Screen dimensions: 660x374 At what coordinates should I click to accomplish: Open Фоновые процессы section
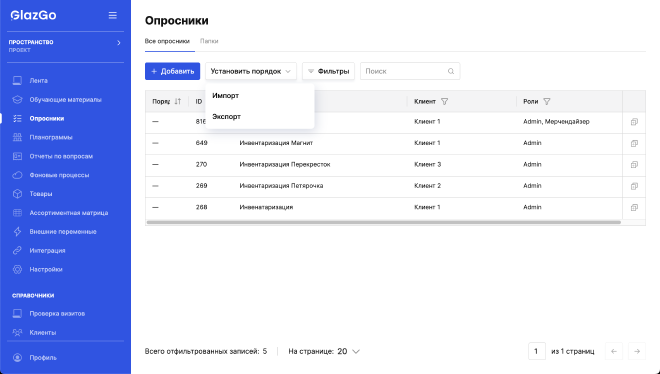point(59,175)
